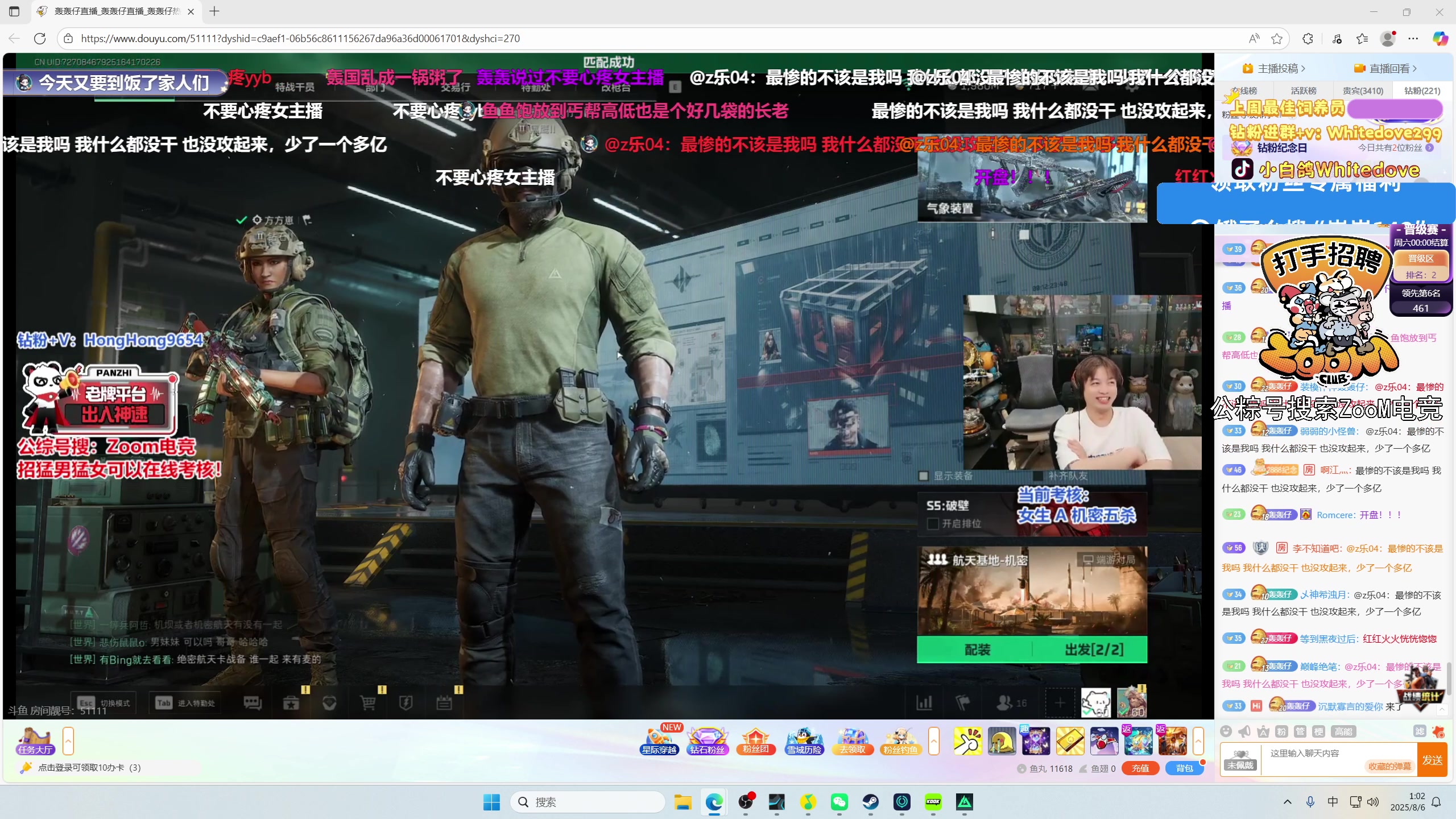Switch to the 活跃榜 tab

(x=1304, y=90)
